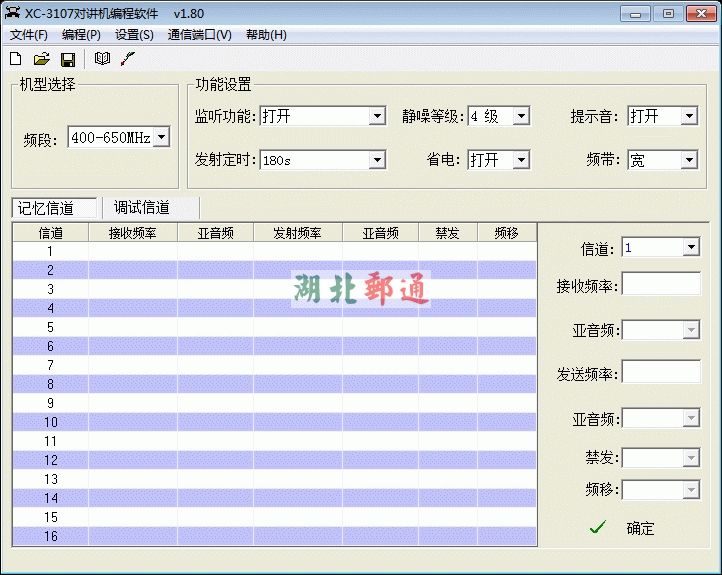Open the 发射定时 180s dropdown

click(377, 160)
